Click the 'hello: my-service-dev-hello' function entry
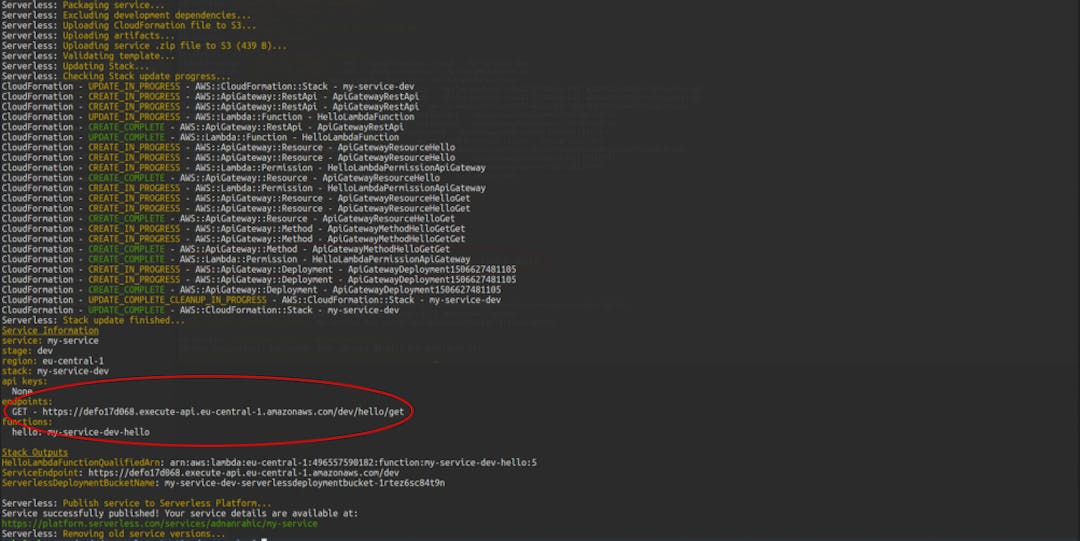 (80, 432)
